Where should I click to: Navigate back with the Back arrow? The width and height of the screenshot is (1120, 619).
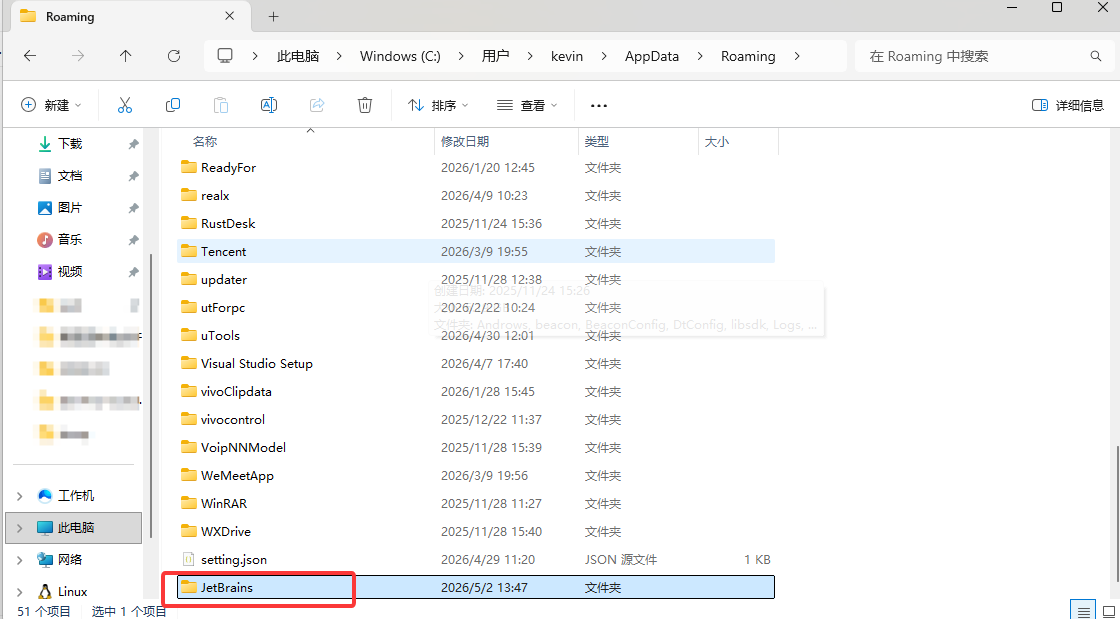30,56
